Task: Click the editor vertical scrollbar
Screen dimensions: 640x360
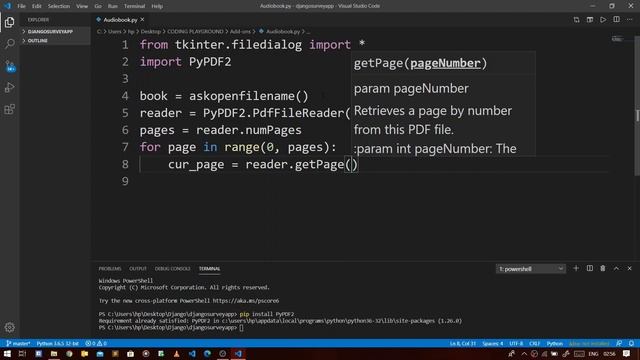Action: pos(637,106)
